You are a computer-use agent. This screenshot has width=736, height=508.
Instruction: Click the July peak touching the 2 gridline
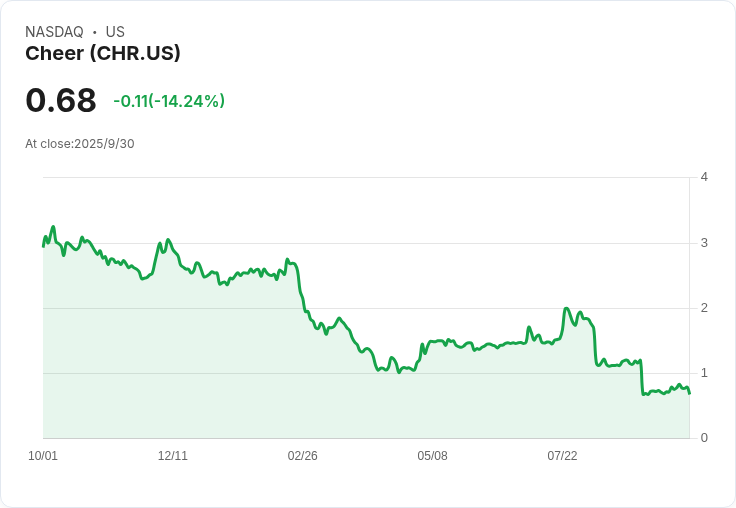pos(567,308)
